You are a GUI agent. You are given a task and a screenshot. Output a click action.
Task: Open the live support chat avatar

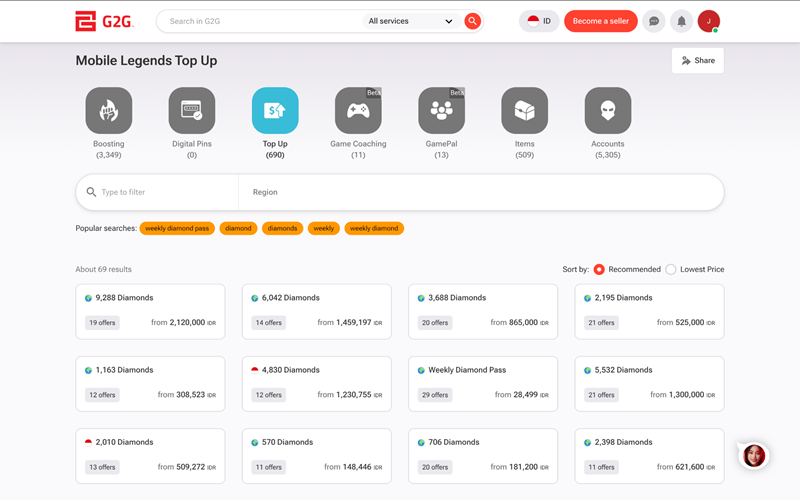(x=754, y=456)
